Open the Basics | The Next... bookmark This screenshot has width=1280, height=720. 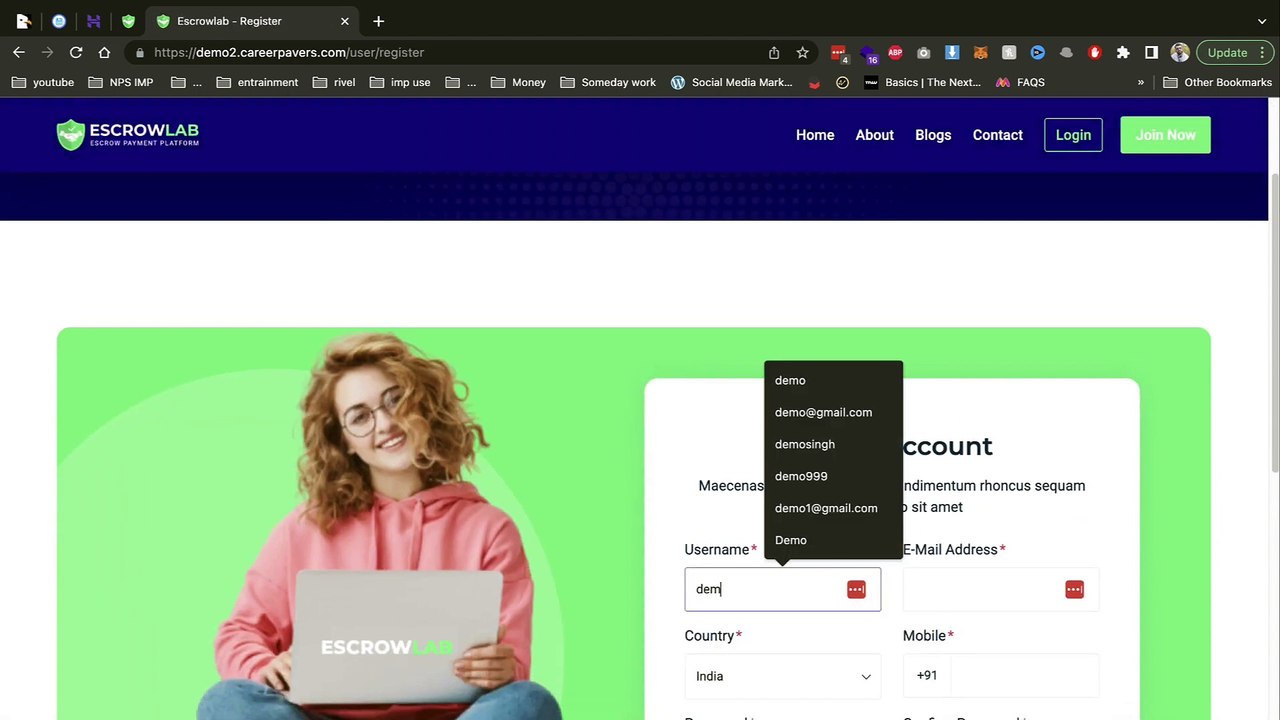[x=922, y=82]
